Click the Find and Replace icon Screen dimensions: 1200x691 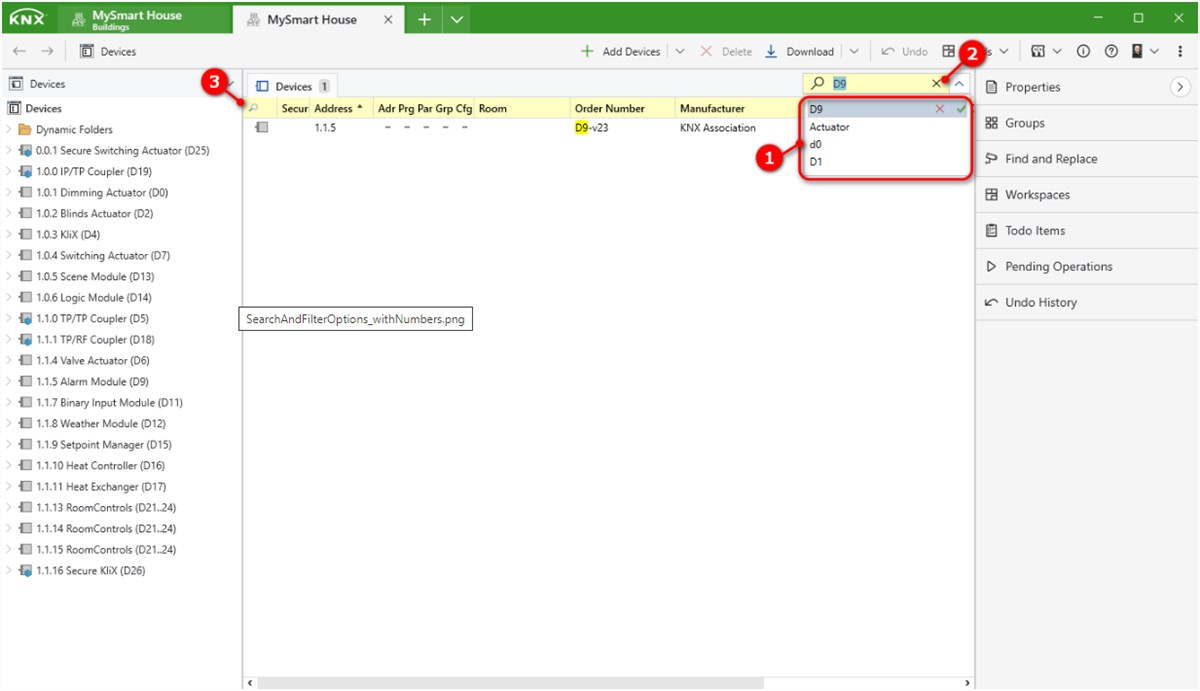pyautogui.click(x=992, y=159)
